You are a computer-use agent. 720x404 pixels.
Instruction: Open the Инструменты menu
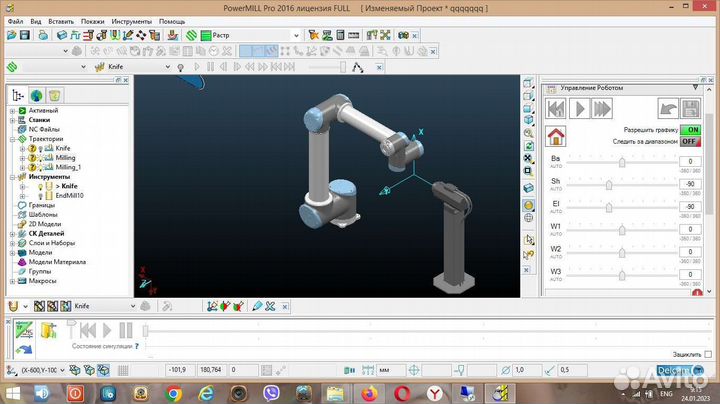(131, 22)
